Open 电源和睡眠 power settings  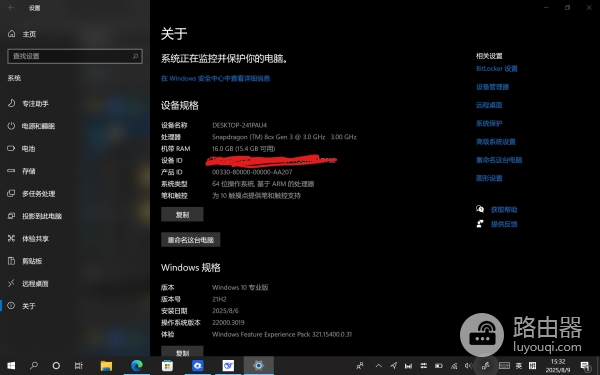click(31, 126)
